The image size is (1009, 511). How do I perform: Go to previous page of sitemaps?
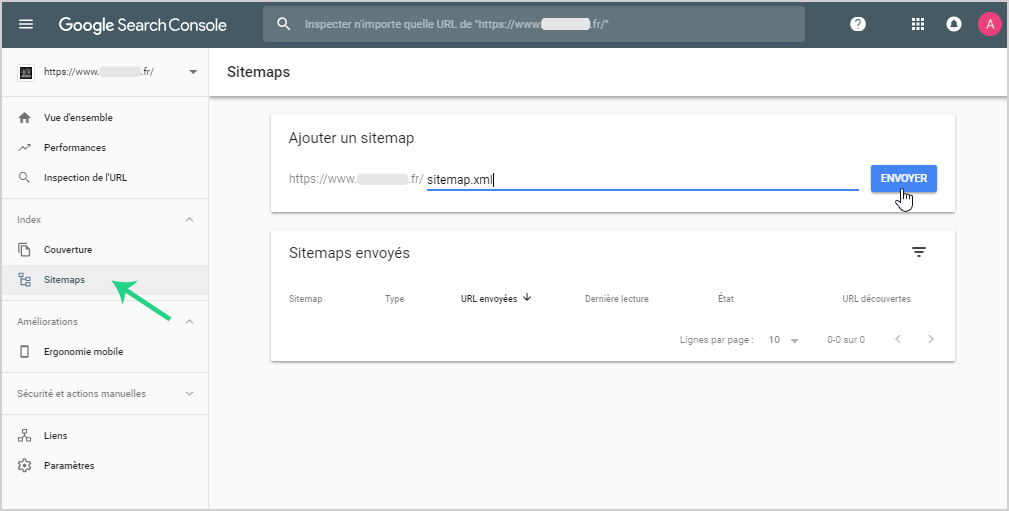(x=898, y=339)
